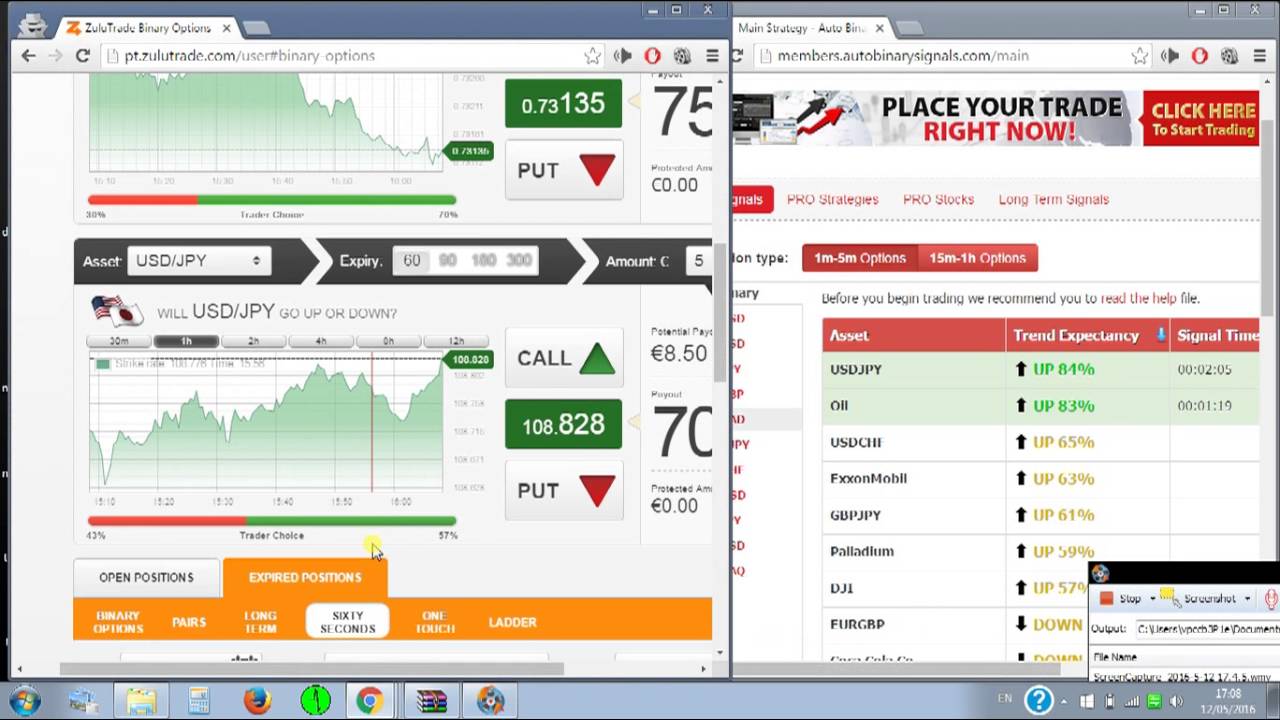
Task: Select the Binary Options category
Action: tap(119, 622)
